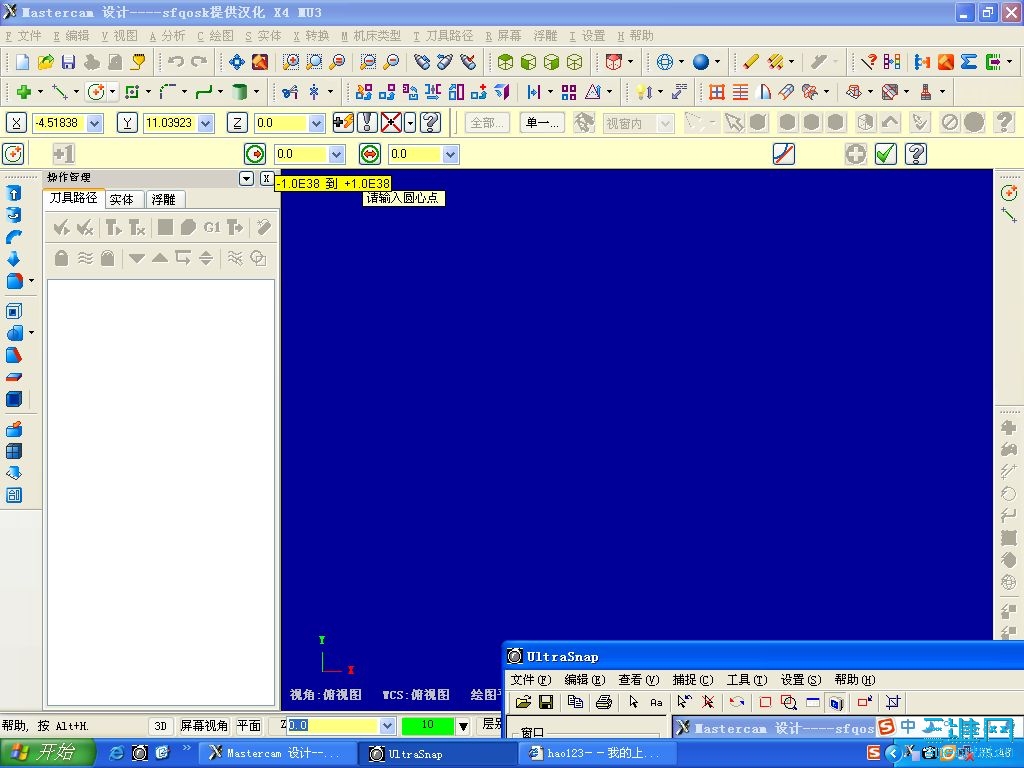Click the radius value input field

click(x=300, y=154)
